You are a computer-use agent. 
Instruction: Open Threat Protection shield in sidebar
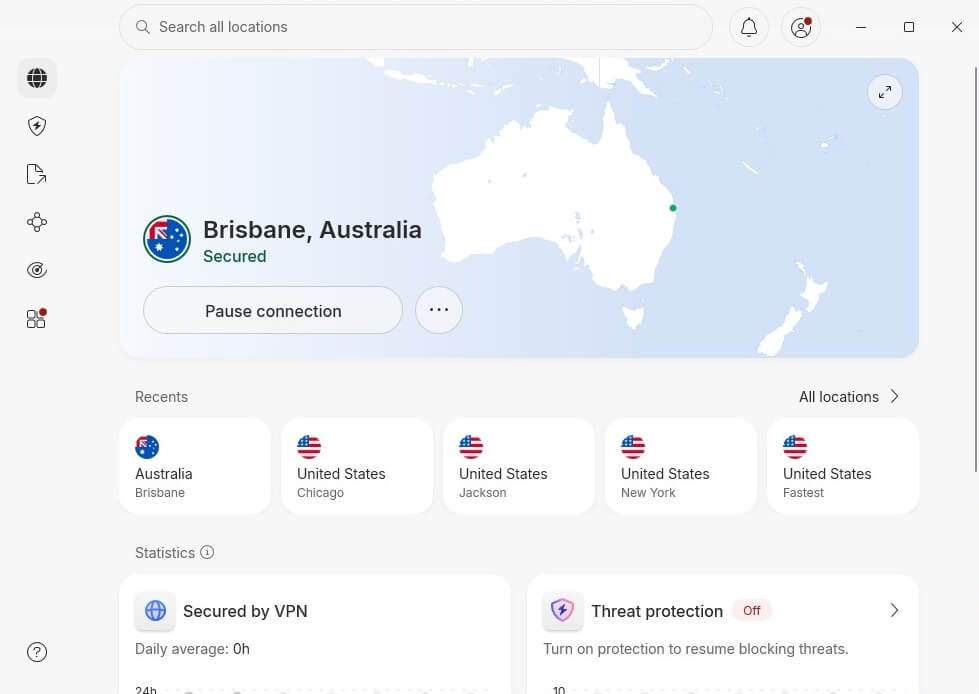(37, 126)
